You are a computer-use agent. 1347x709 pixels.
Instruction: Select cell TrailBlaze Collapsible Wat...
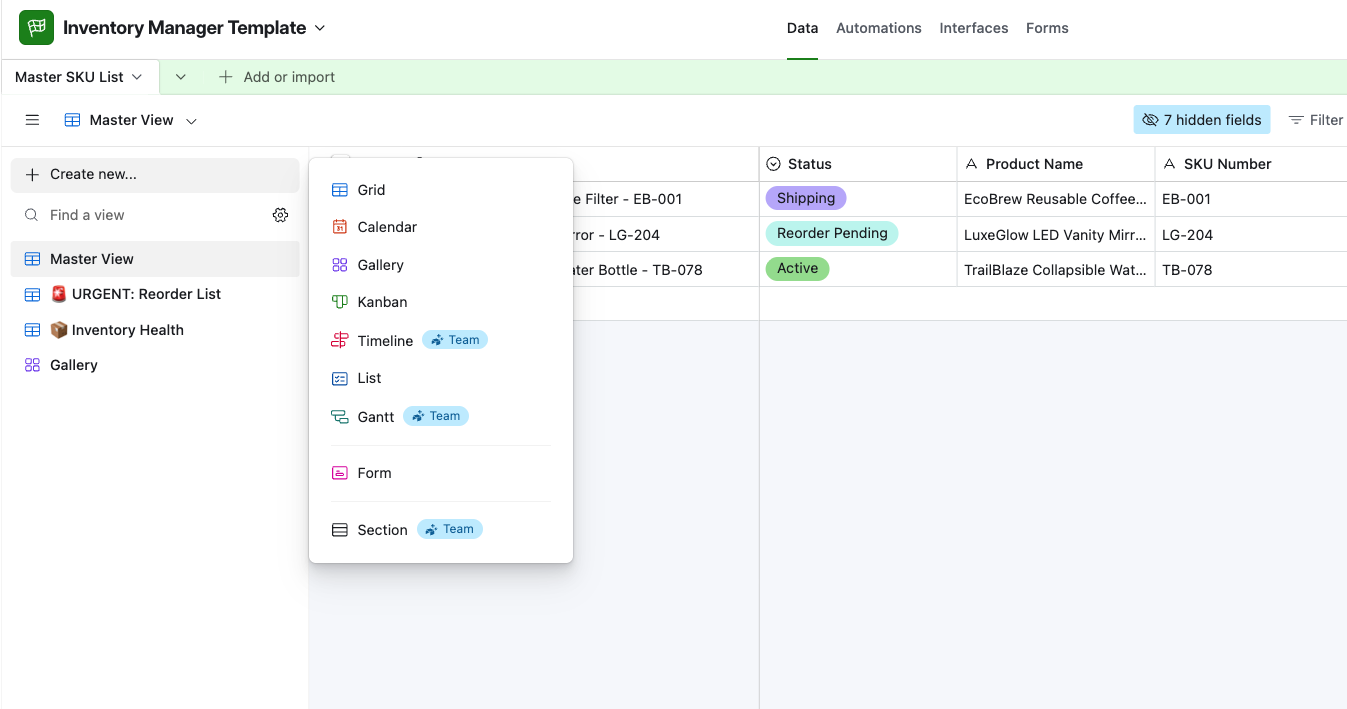[1056, 270]
